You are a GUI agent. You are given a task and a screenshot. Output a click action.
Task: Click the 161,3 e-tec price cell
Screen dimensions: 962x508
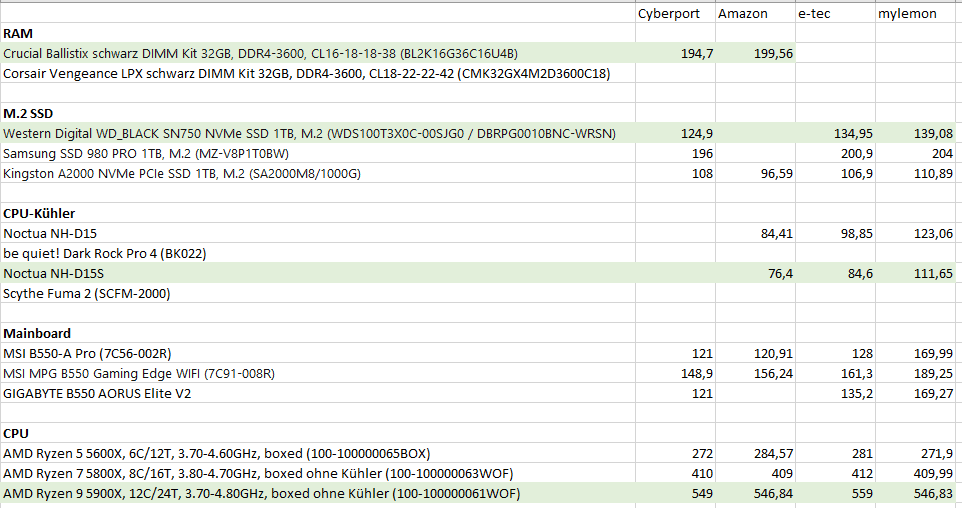pyautogui.click(x=835, y=374)
